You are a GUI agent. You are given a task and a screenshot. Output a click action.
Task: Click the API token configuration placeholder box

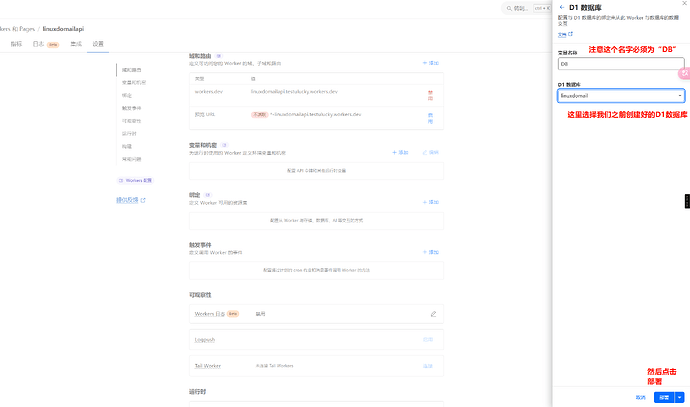click(316, 171)
